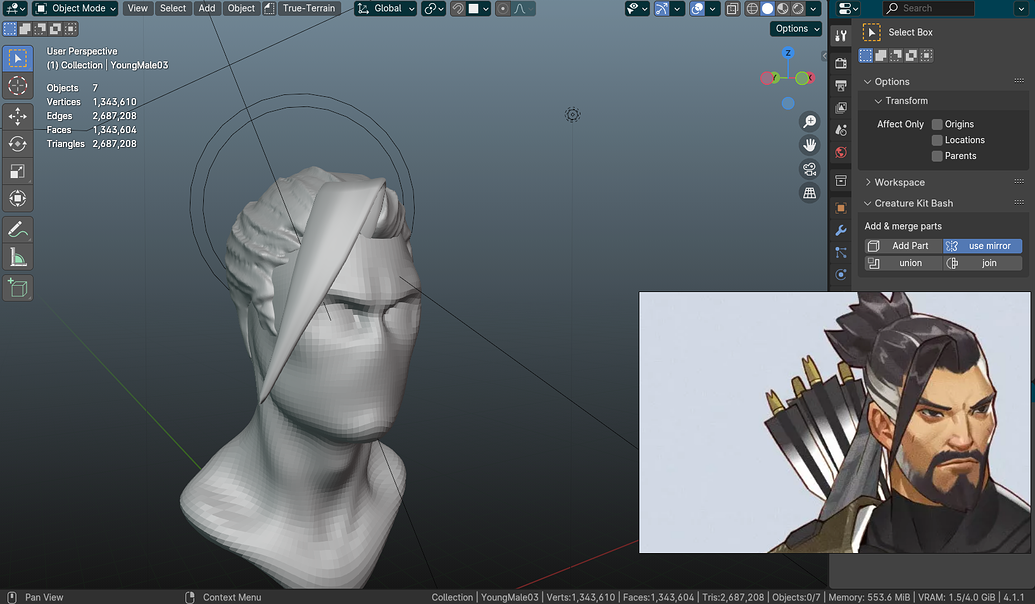Open the True-Terrain menu
Screen dimensions: 1035x604
point(309,9)
